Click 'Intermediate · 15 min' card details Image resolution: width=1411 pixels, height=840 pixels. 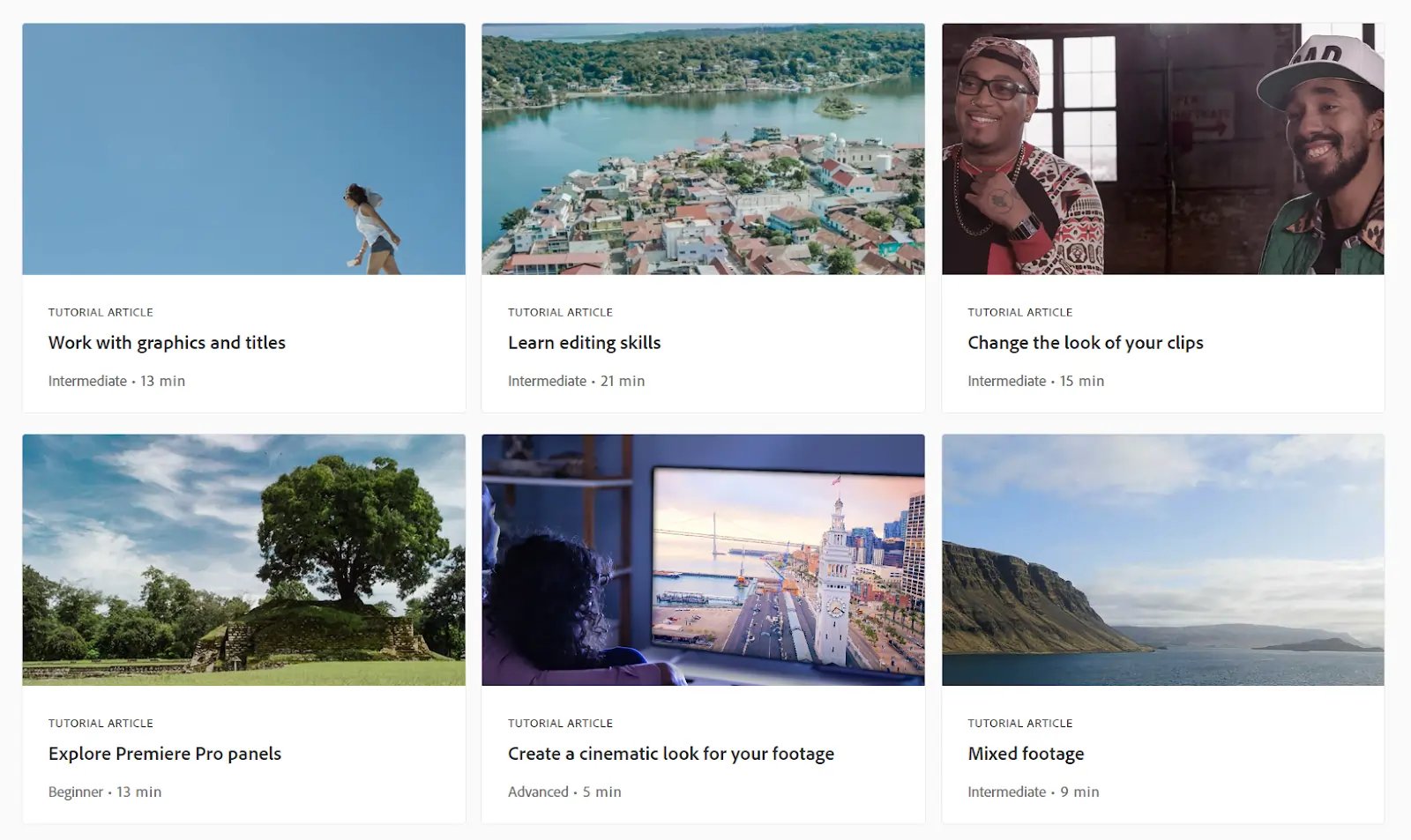tap(1035, 381)
